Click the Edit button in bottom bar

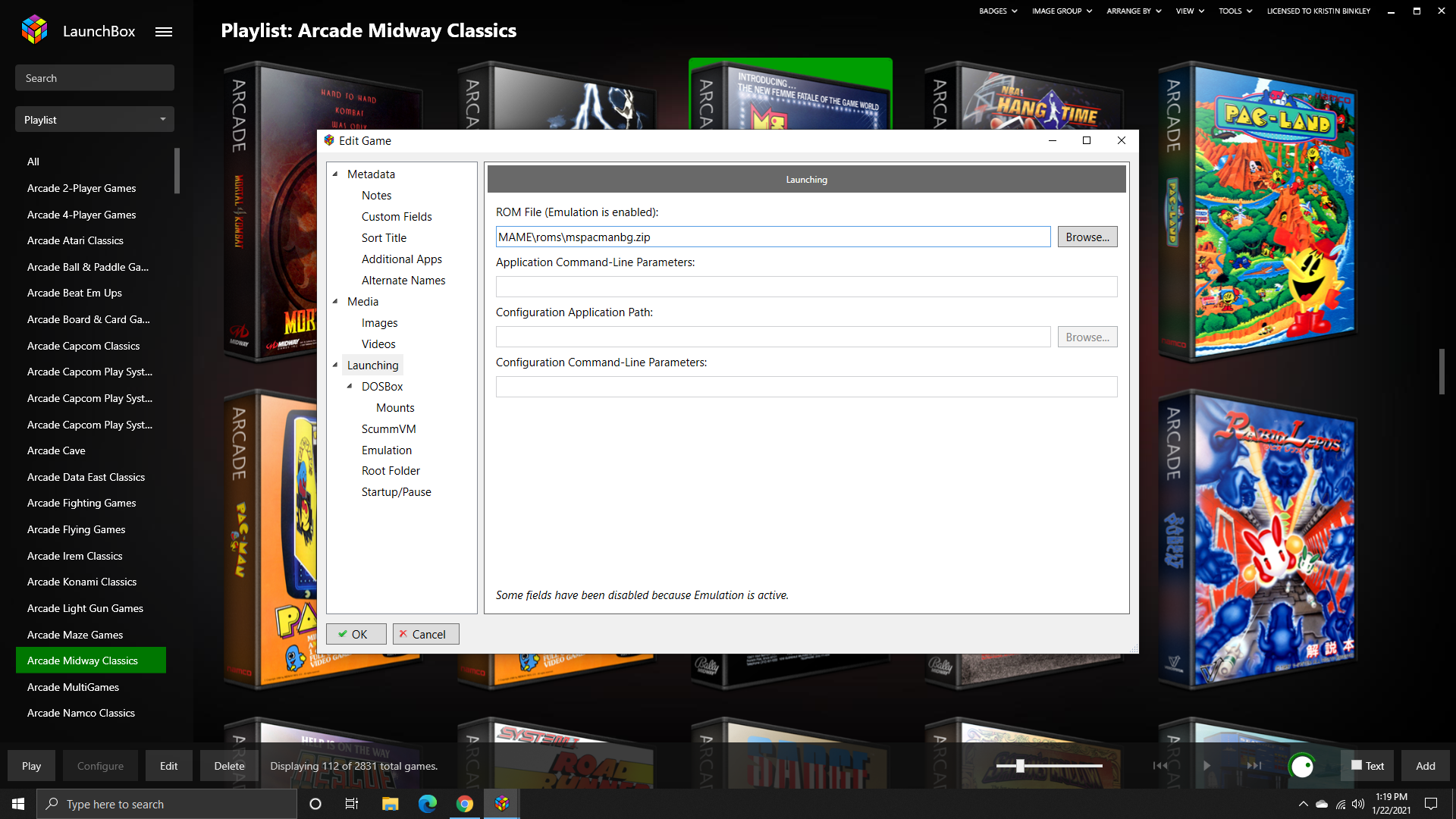(x=168, y=766)
